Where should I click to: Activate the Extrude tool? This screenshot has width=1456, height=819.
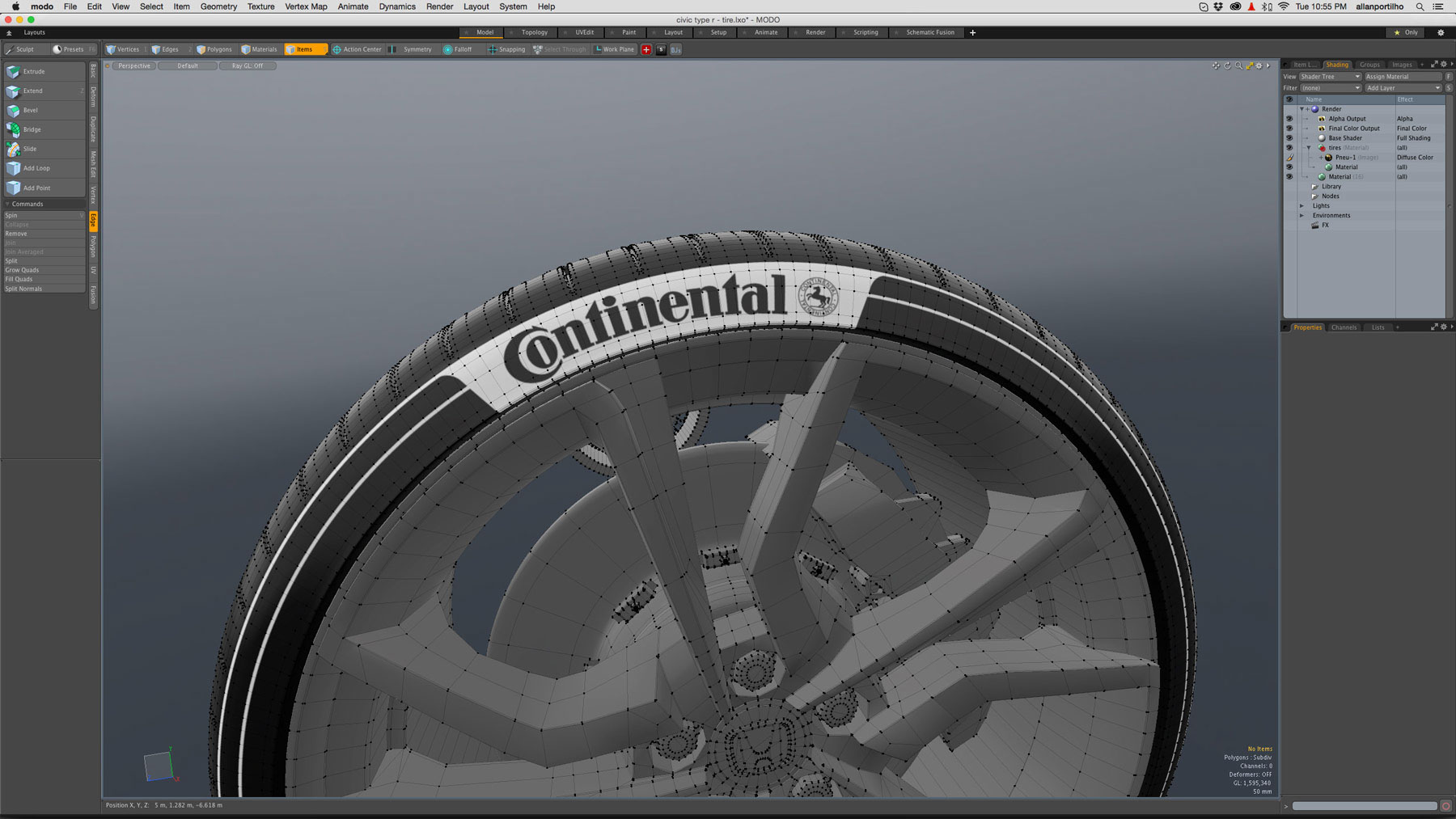click(32, 71)
